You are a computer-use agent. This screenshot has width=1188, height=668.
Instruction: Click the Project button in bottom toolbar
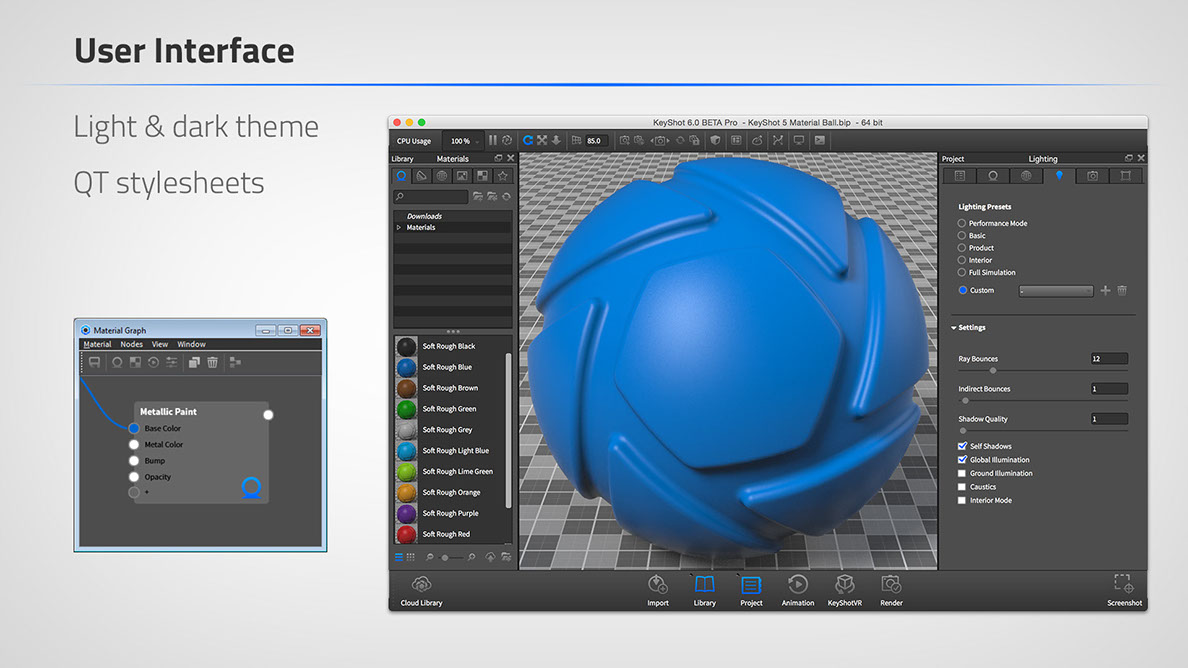[751, 586]
